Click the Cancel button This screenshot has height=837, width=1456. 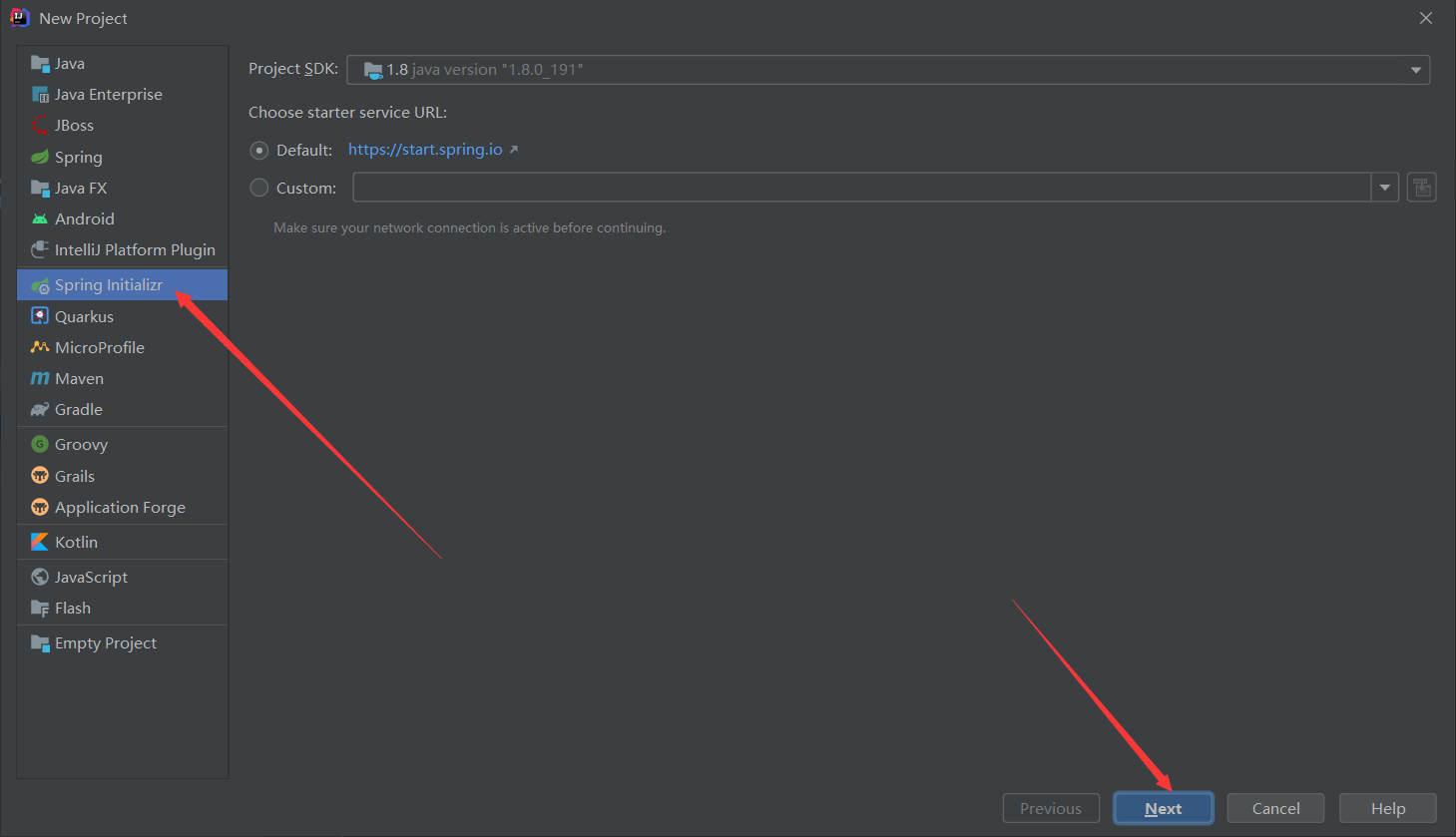(x=1276, y=809)
